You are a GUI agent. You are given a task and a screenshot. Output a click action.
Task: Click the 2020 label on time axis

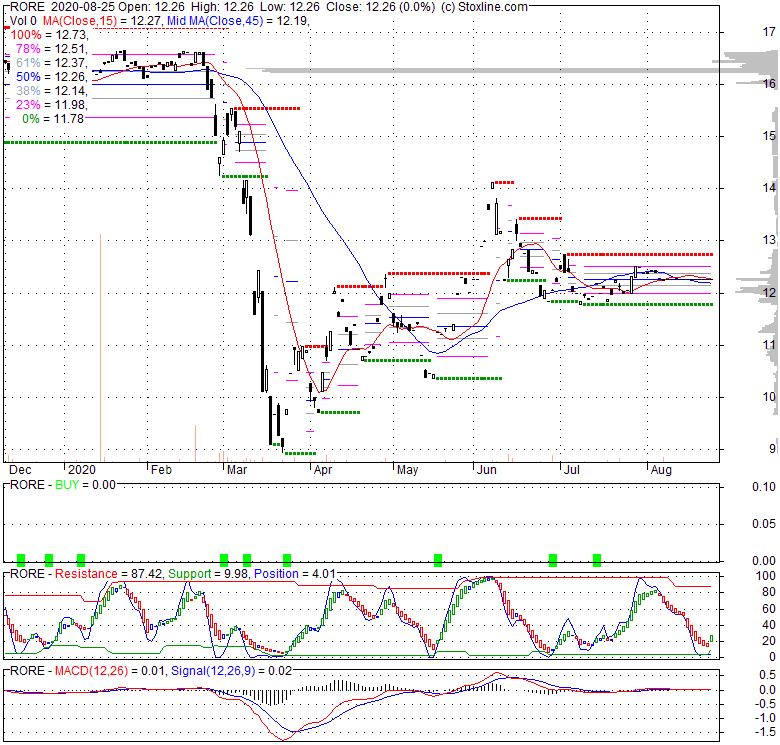tap(82, 470)
